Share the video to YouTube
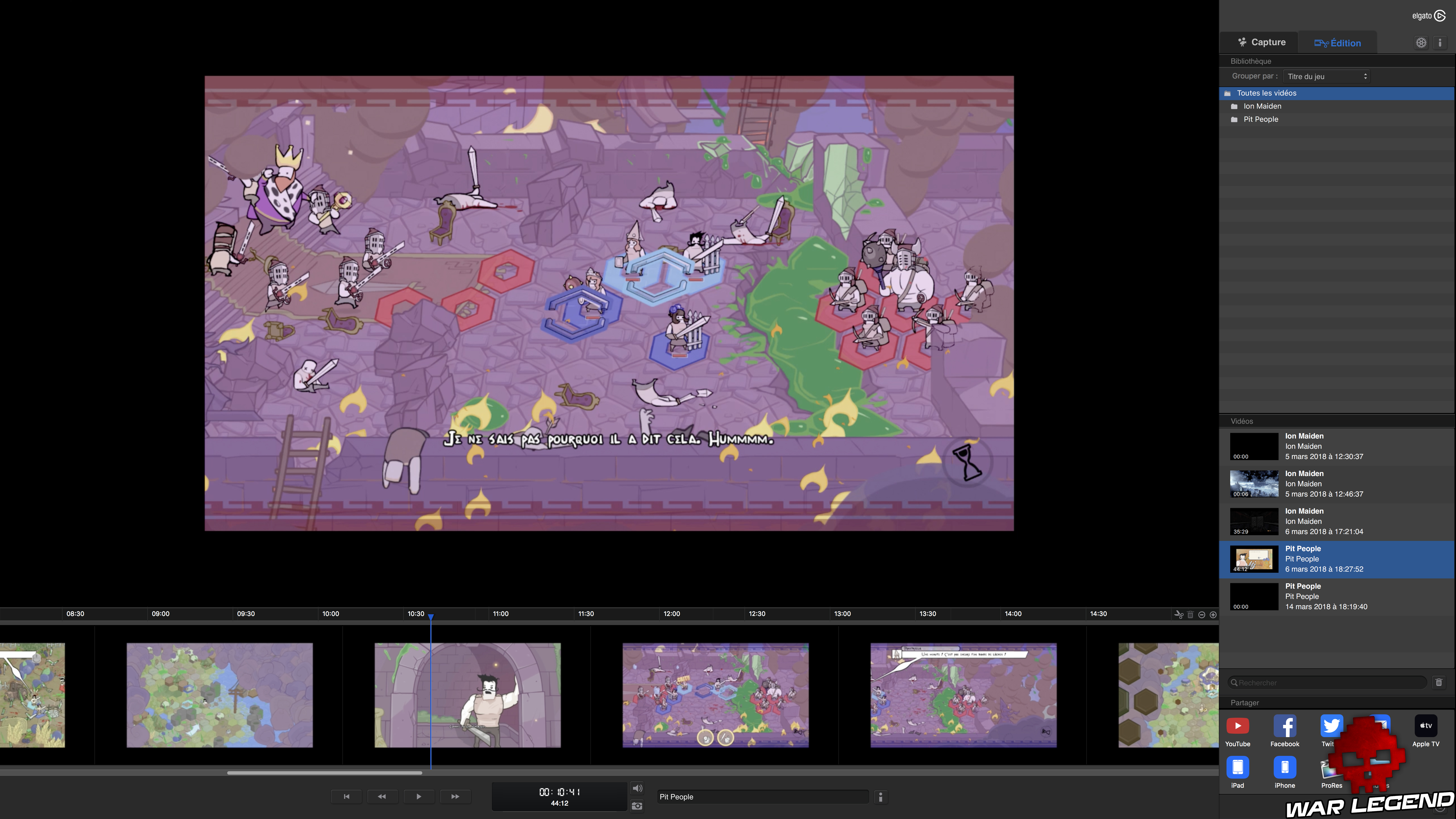 [x=1237, y=726]
